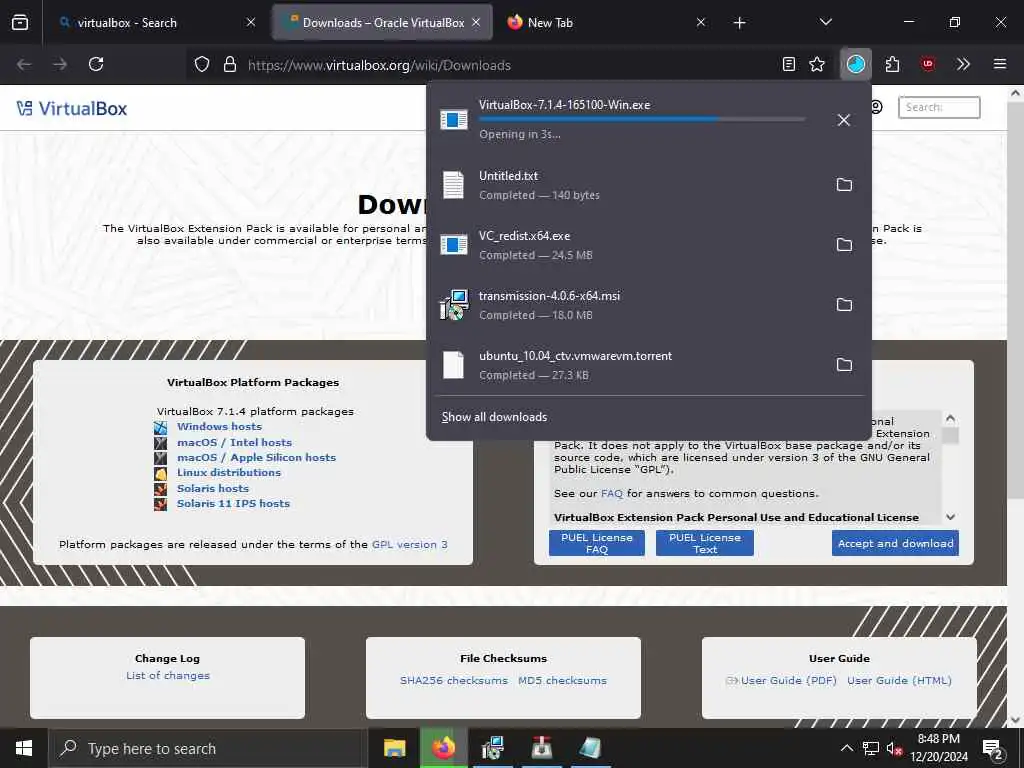Toggle reader view icon
Viewport: 1024px width, 768px height.
789,64
